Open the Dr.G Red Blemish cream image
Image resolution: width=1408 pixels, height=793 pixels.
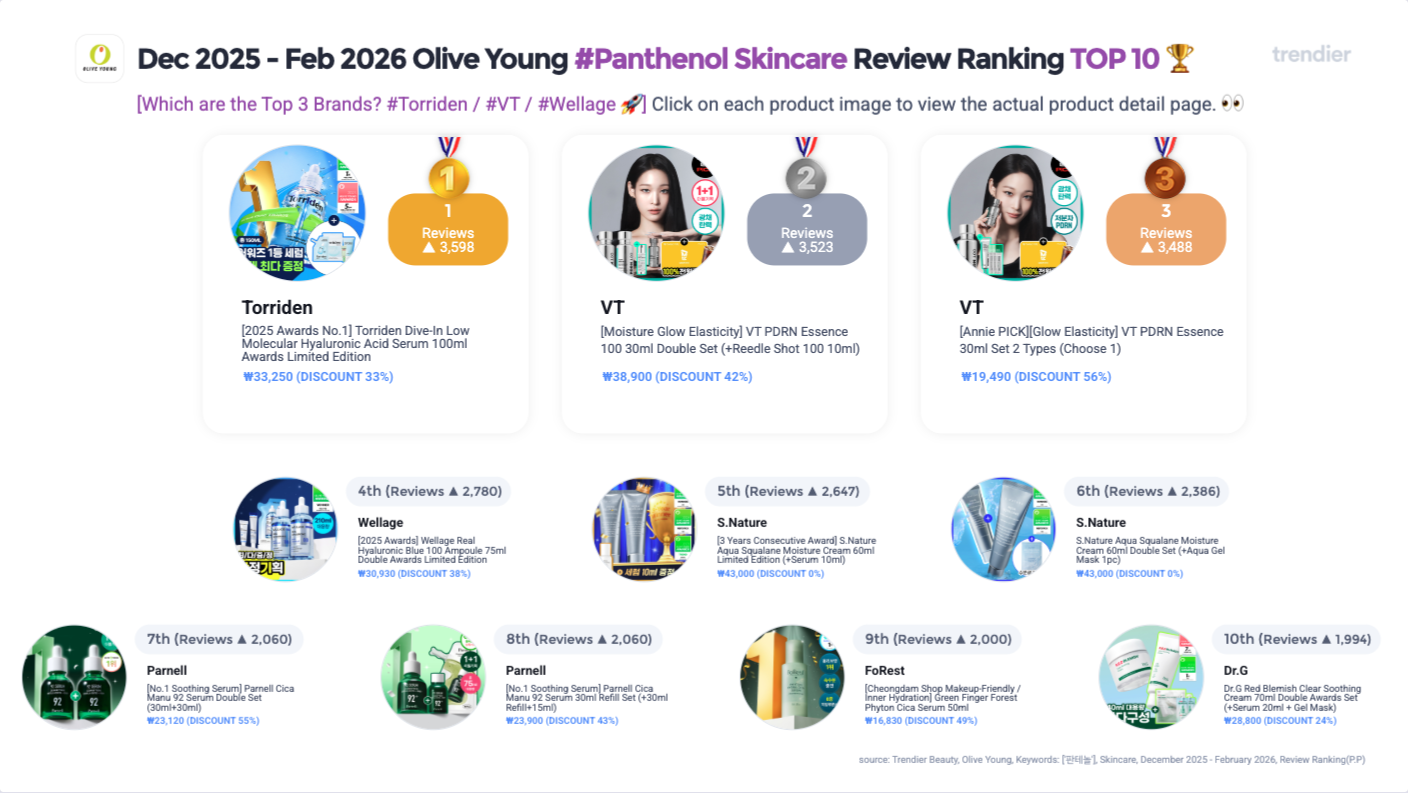1151,677
